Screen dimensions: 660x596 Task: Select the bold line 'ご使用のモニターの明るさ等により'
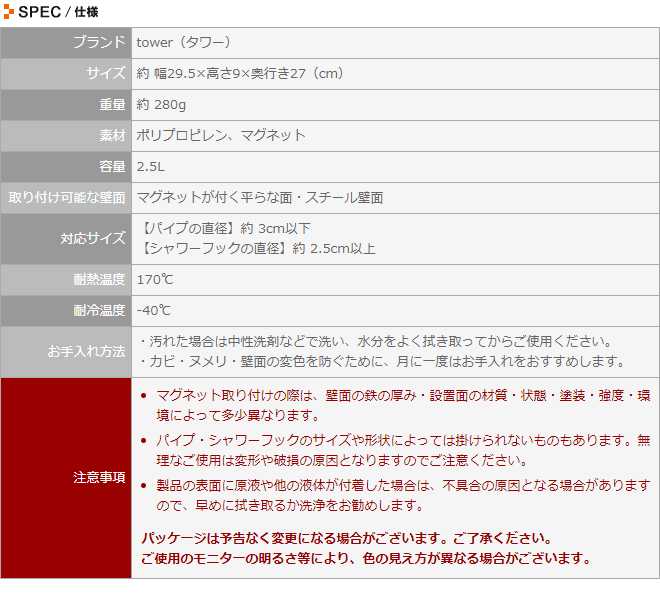click(366, 559)
